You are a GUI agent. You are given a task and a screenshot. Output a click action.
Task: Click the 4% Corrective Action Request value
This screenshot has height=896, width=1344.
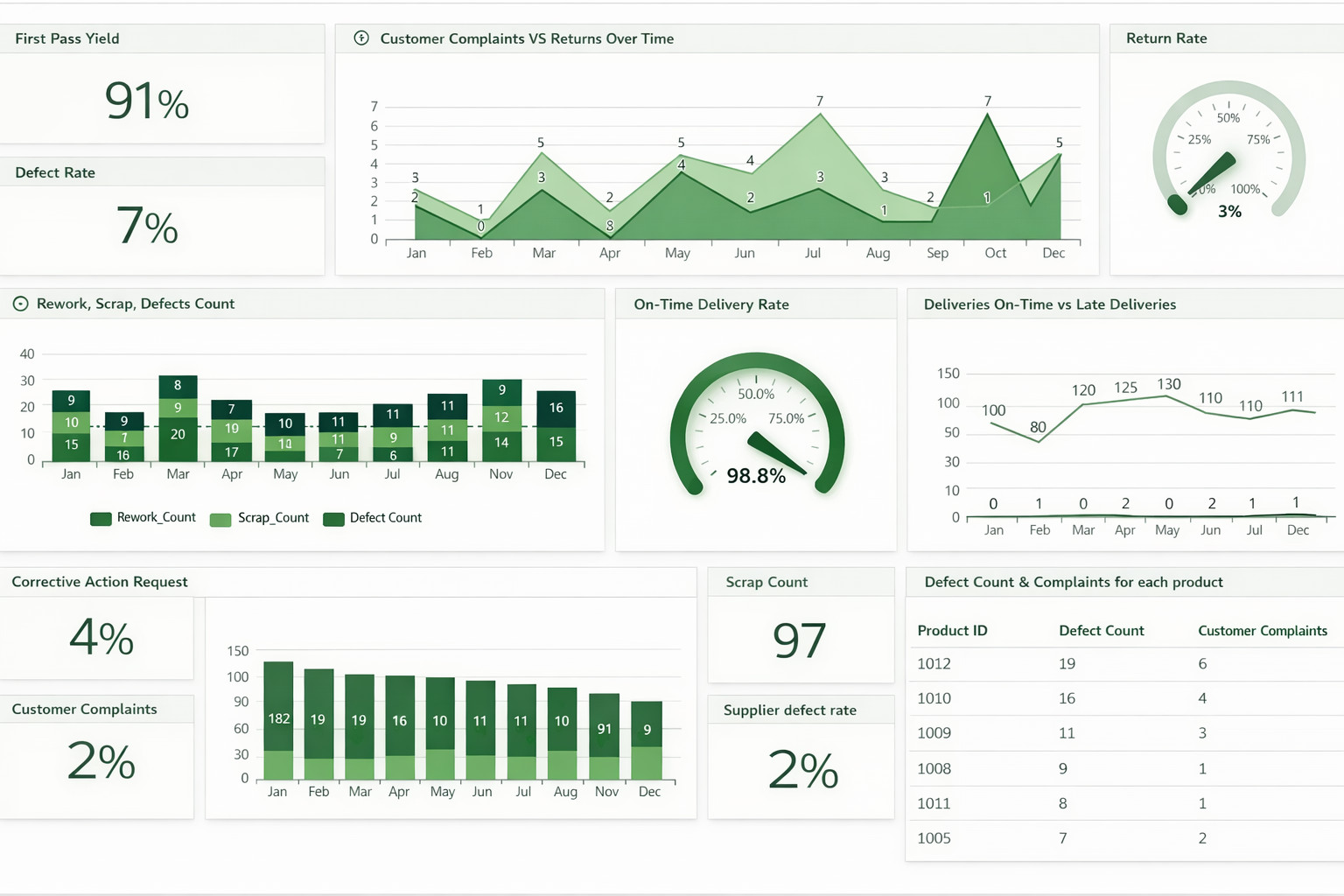pos(101,637)
